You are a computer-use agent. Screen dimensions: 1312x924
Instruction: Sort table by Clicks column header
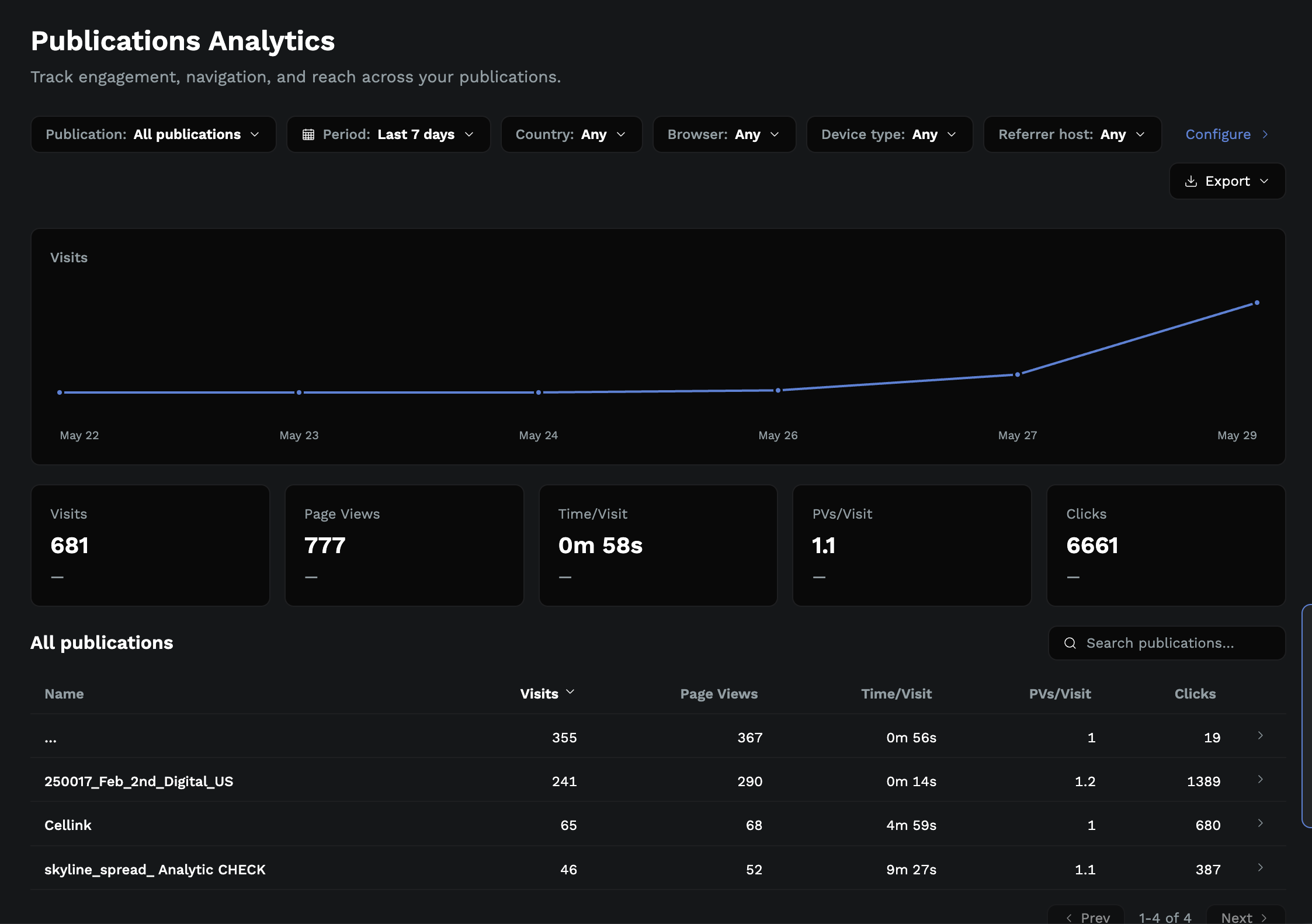1195,694
